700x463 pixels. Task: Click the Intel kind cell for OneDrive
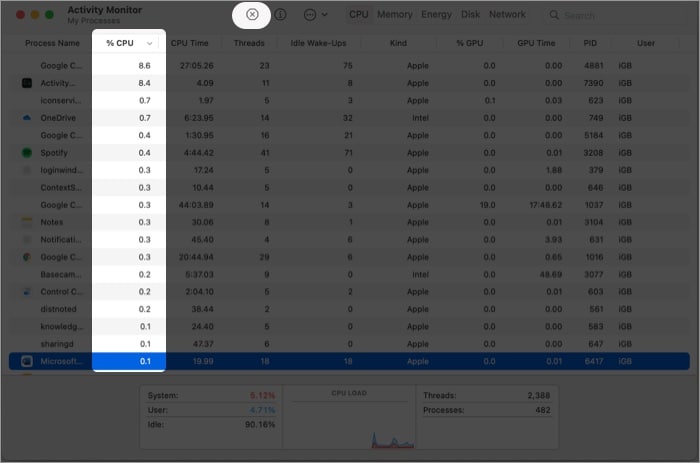coord(420,118)
